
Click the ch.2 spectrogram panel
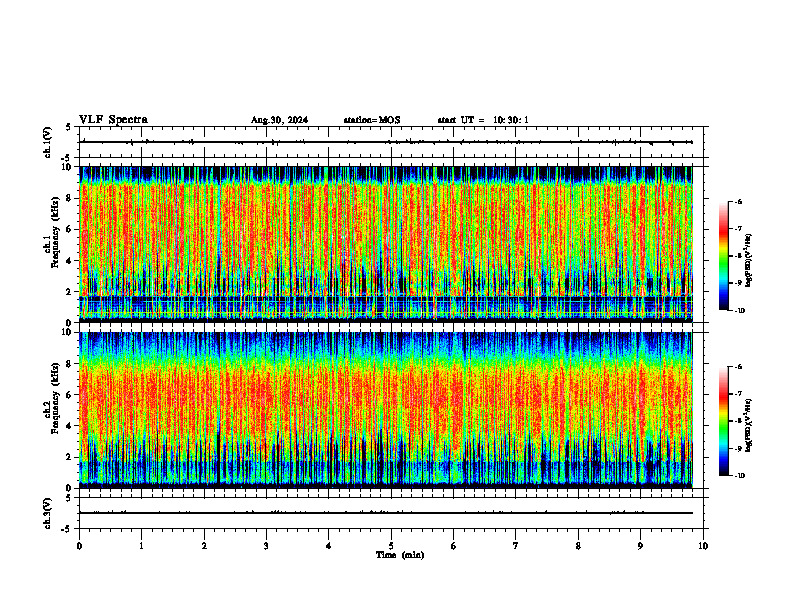click(386, 410)
